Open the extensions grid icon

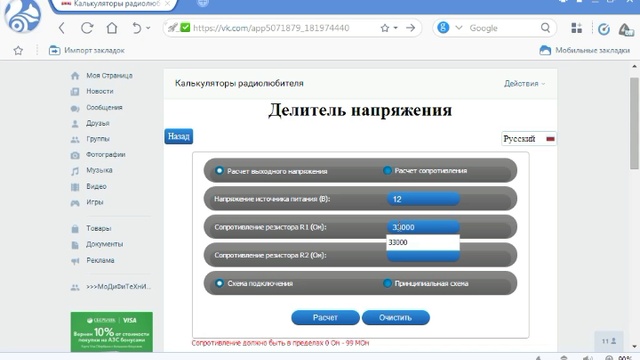[x=576, y=28]
